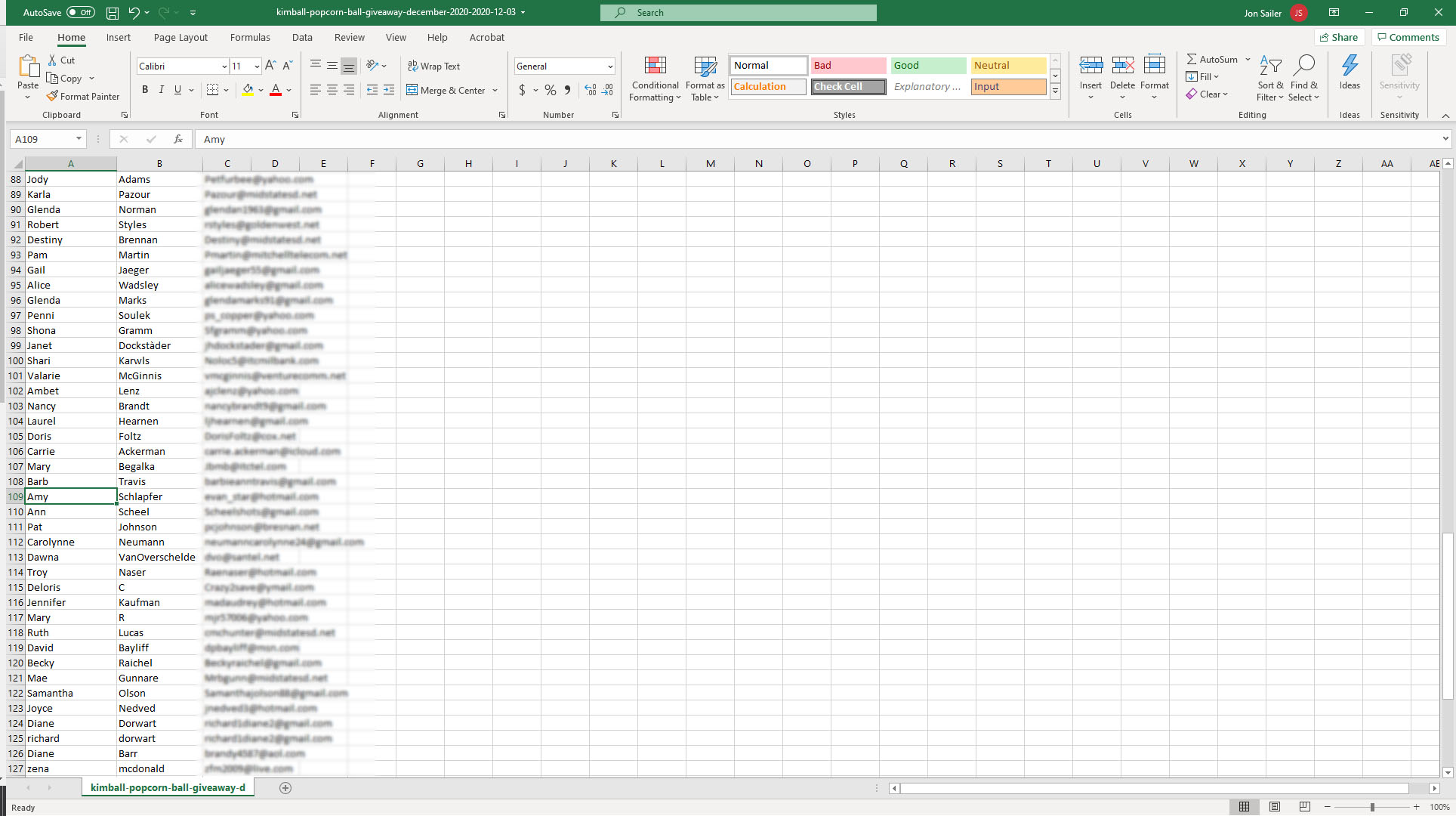The height and width of the screenshot is (816, 1456).
Task: Expand the Name Box dropdown arrow
Action: [79, 139]
